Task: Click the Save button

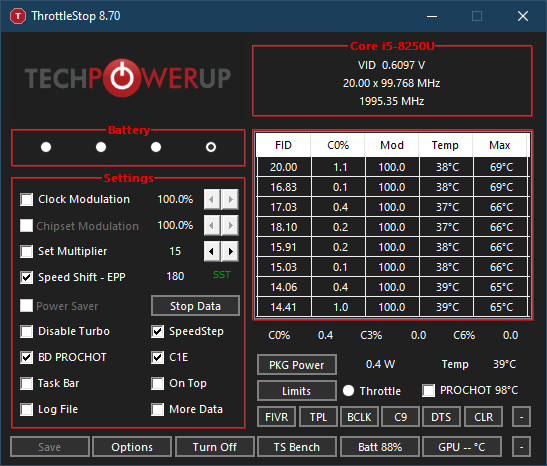Action: click(x=50, y=447)
